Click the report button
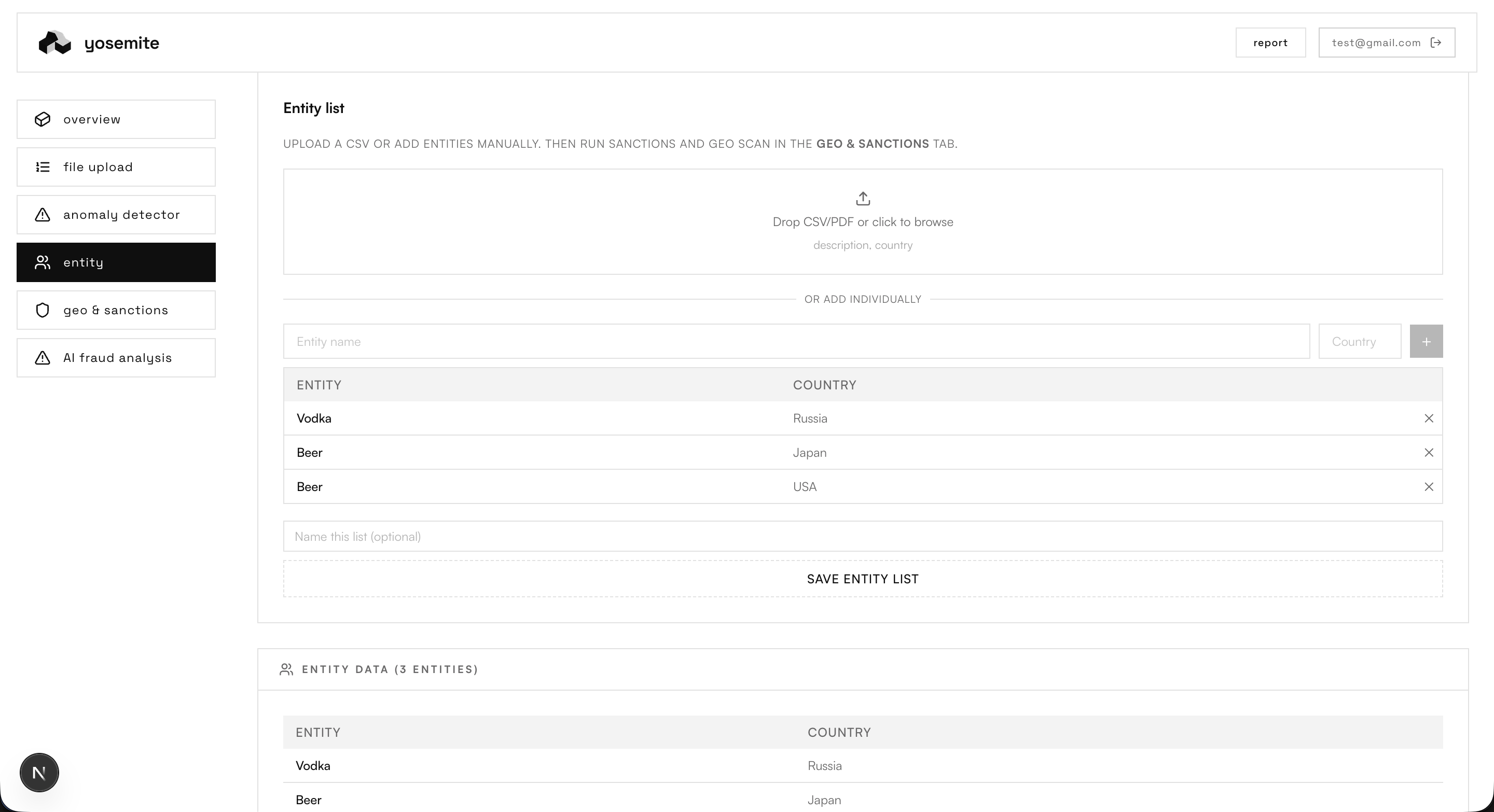The width and height of the screenshot is (1494, 812). [x=1270, y=43]
